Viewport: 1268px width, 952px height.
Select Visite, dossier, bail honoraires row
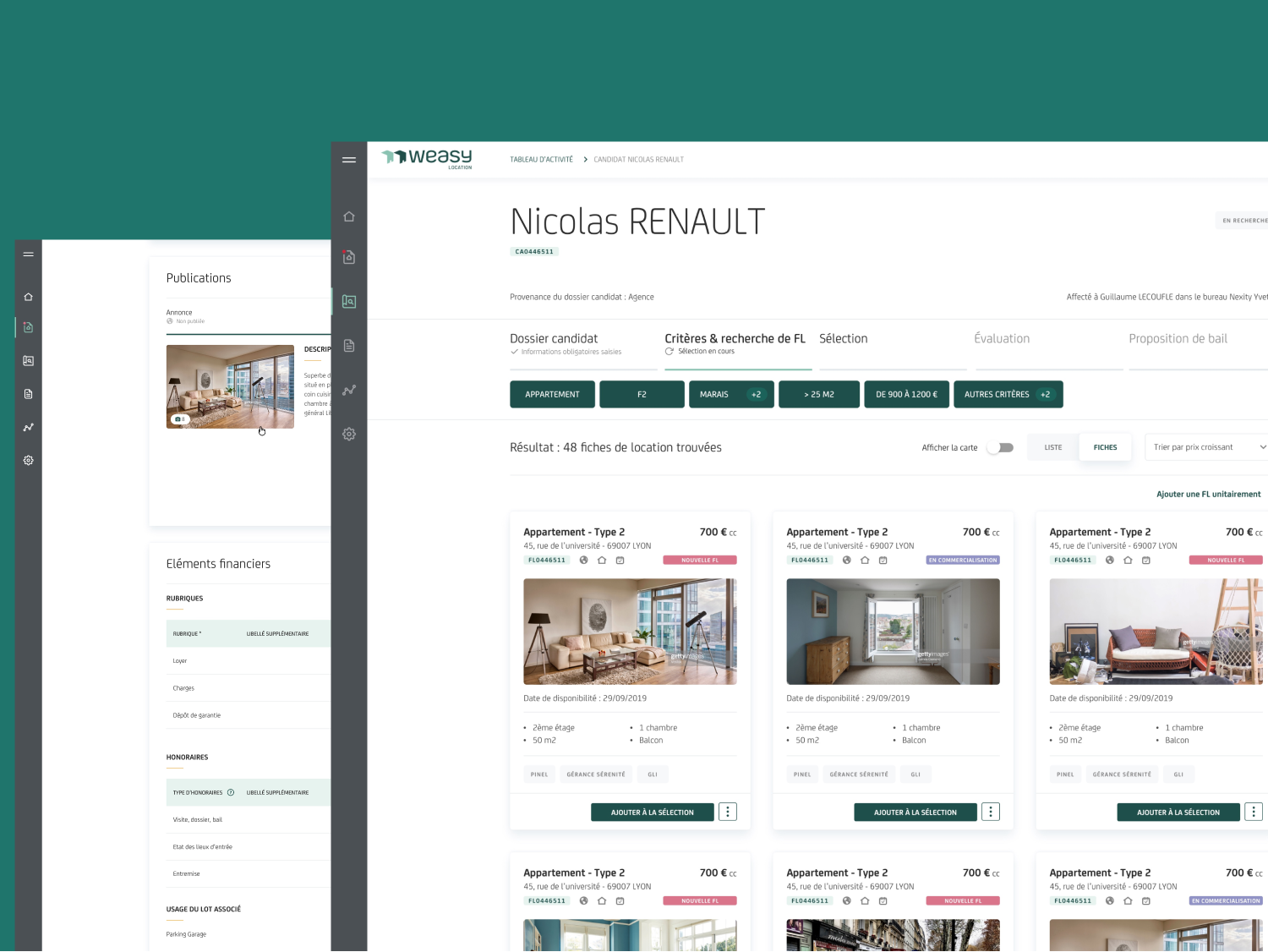[x=249, y=819]
